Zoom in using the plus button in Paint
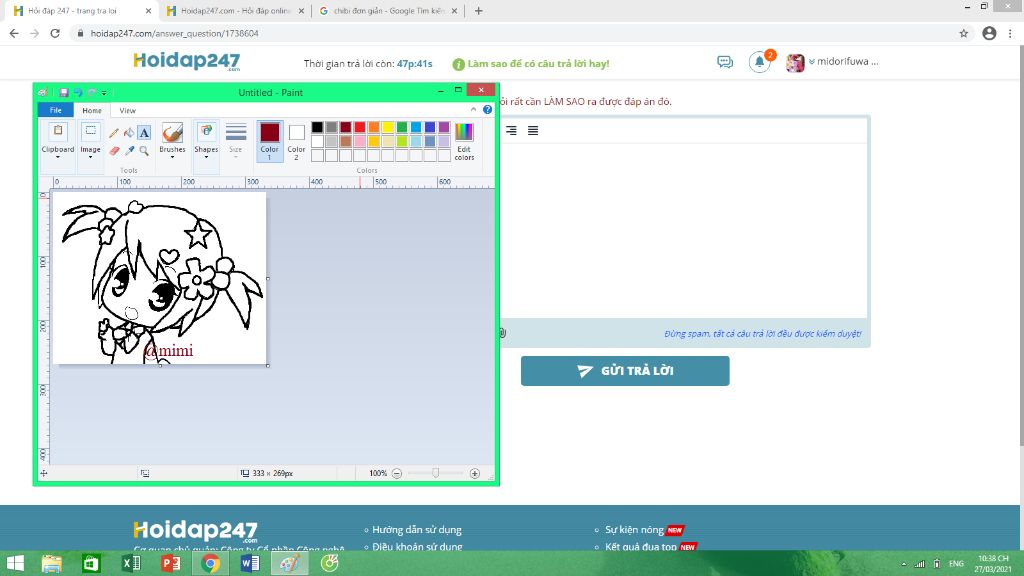 click(475, 473)
